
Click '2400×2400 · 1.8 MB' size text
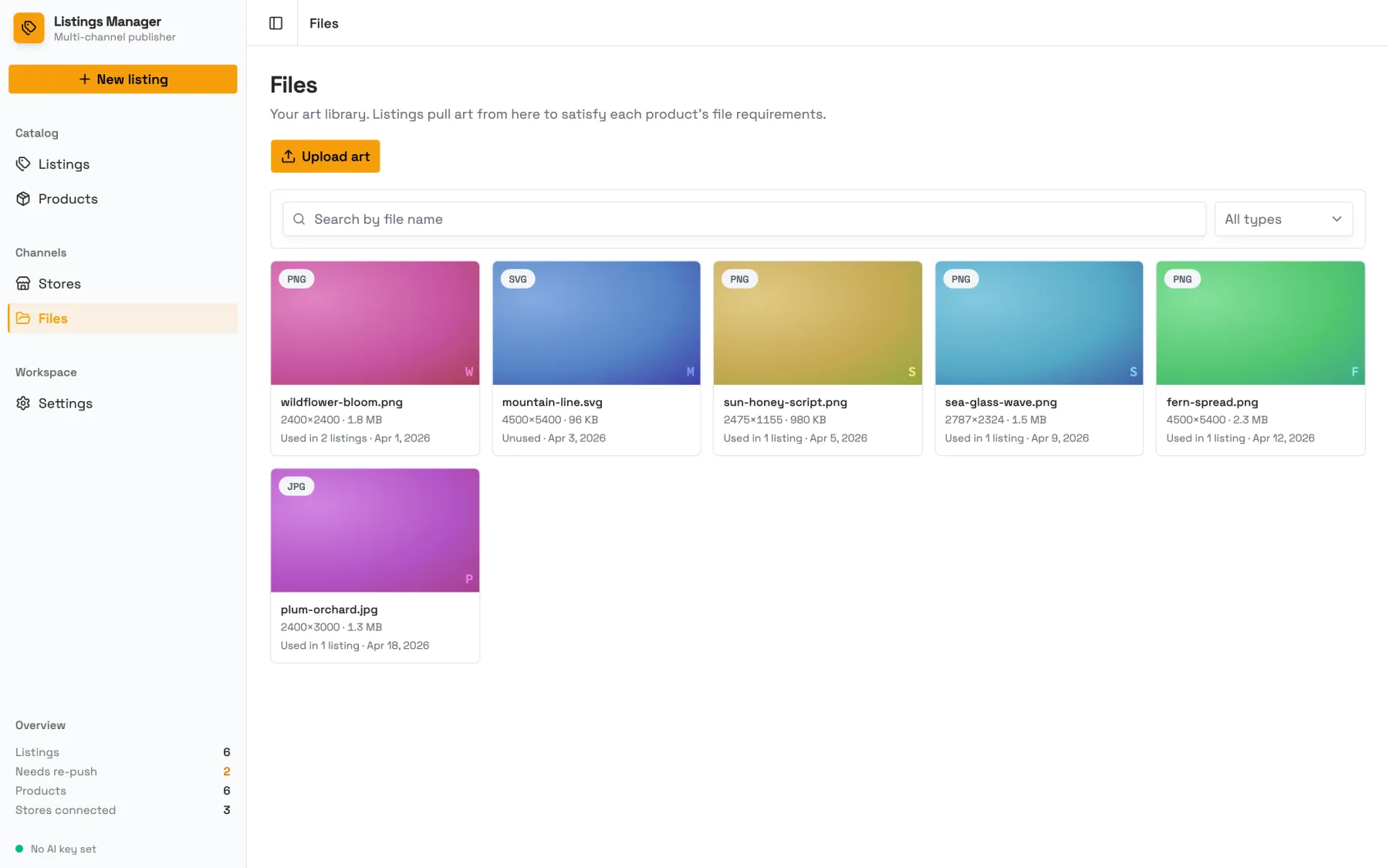coord(332,420)
